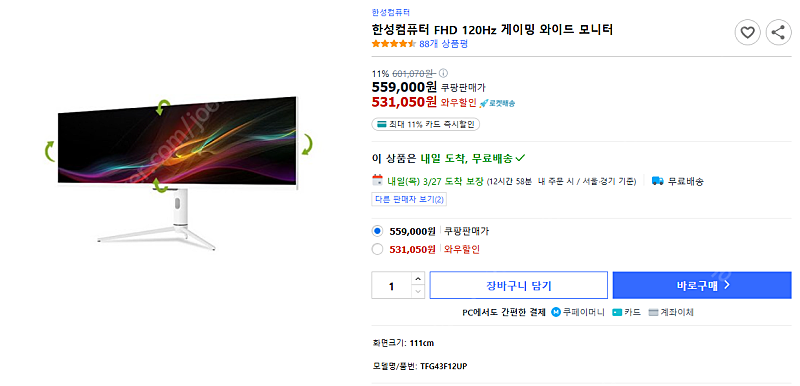Click the orange star rating icons
The width and height of the screenshot is (800, 386).
tap(393, 44)
